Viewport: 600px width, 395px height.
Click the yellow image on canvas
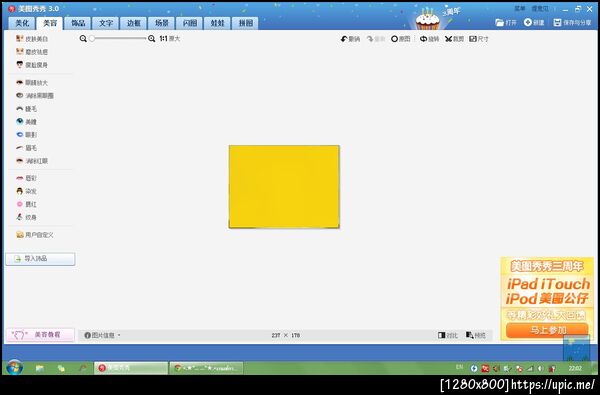pos(284,187)
